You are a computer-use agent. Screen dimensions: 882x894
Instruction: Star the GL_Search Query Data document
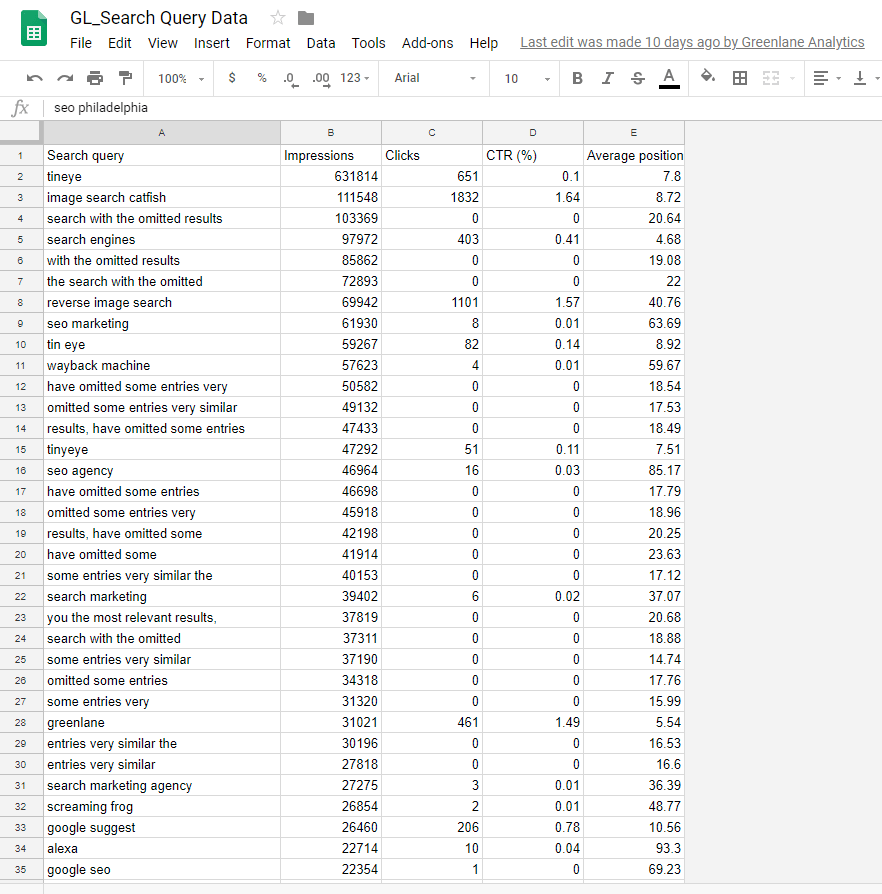[x=278, y=18]
